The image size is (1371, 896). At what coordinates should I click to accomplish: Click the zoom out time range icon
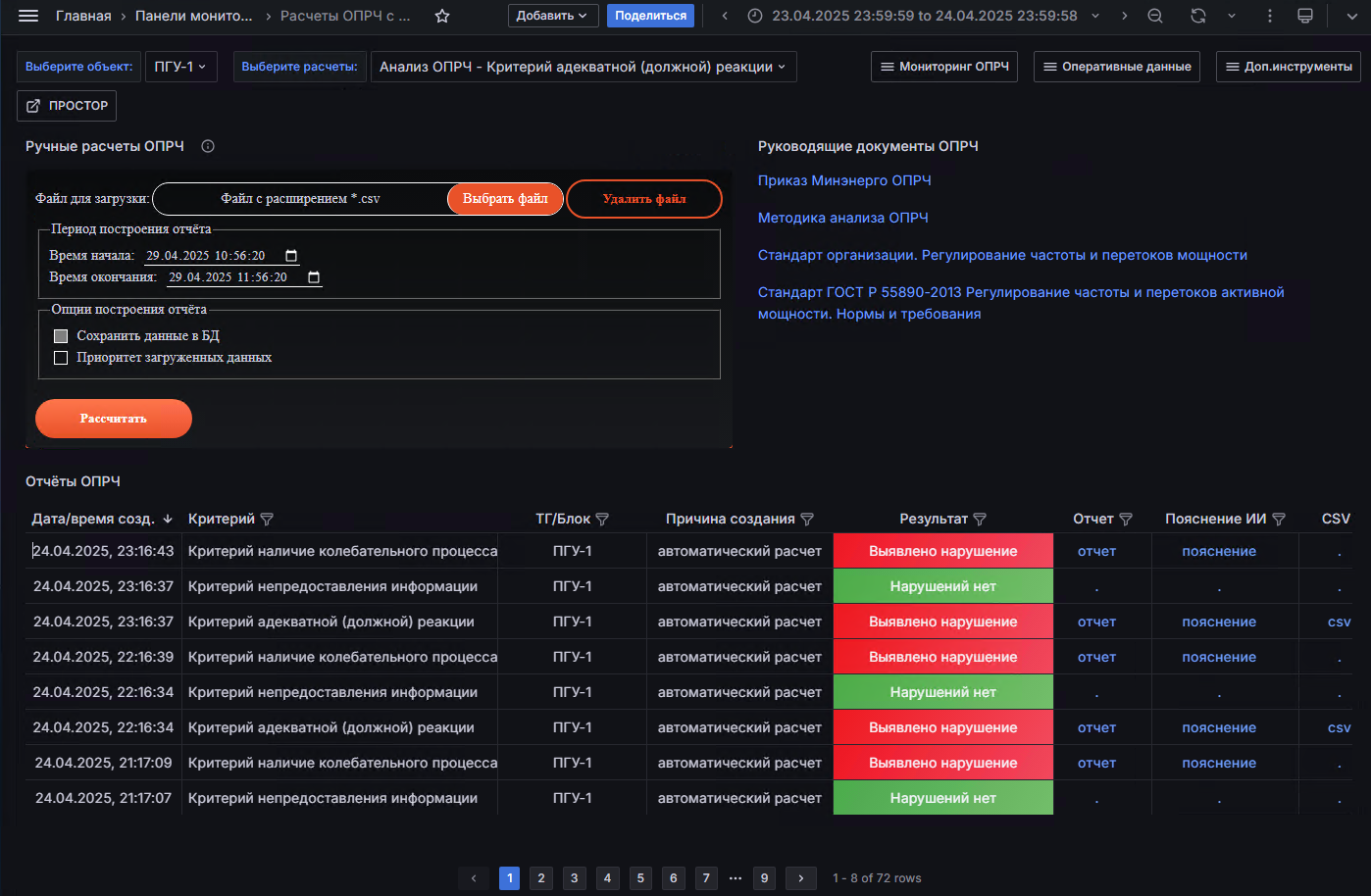pyautogui.click(x=1155, y=16)
